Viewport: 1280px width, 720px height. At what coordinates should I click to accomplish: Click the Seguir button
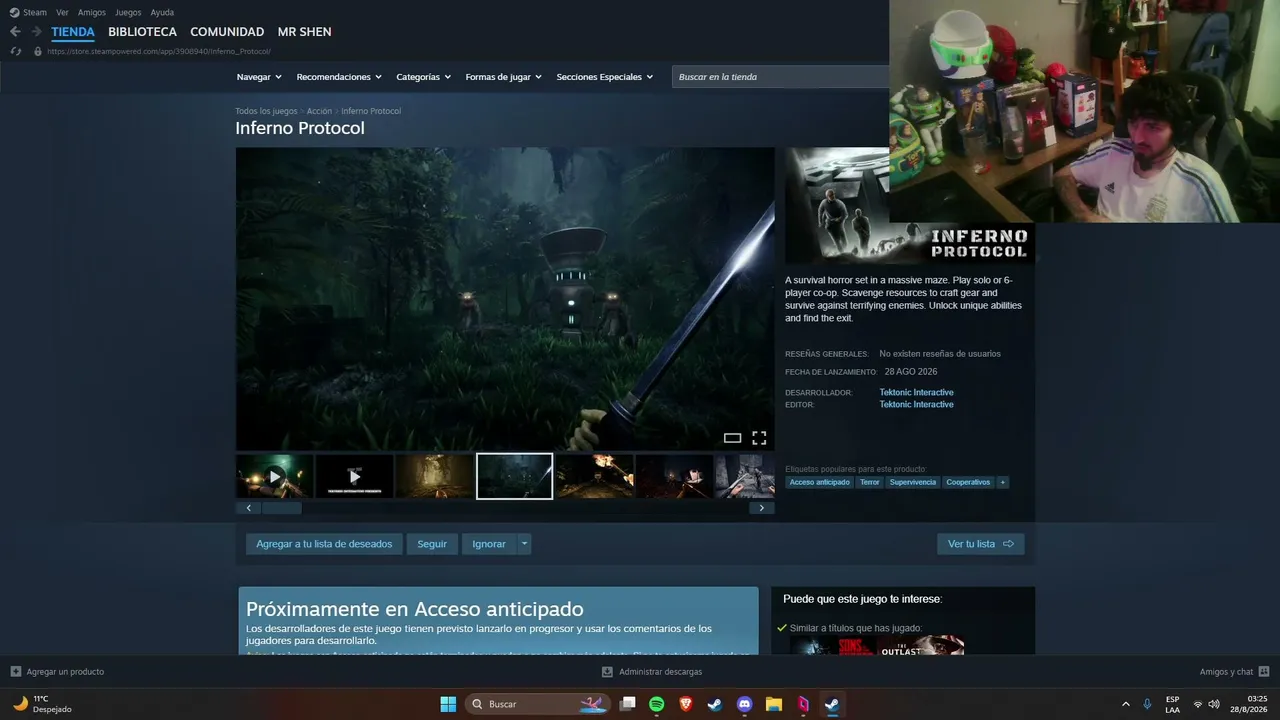[x=432, y=544]
